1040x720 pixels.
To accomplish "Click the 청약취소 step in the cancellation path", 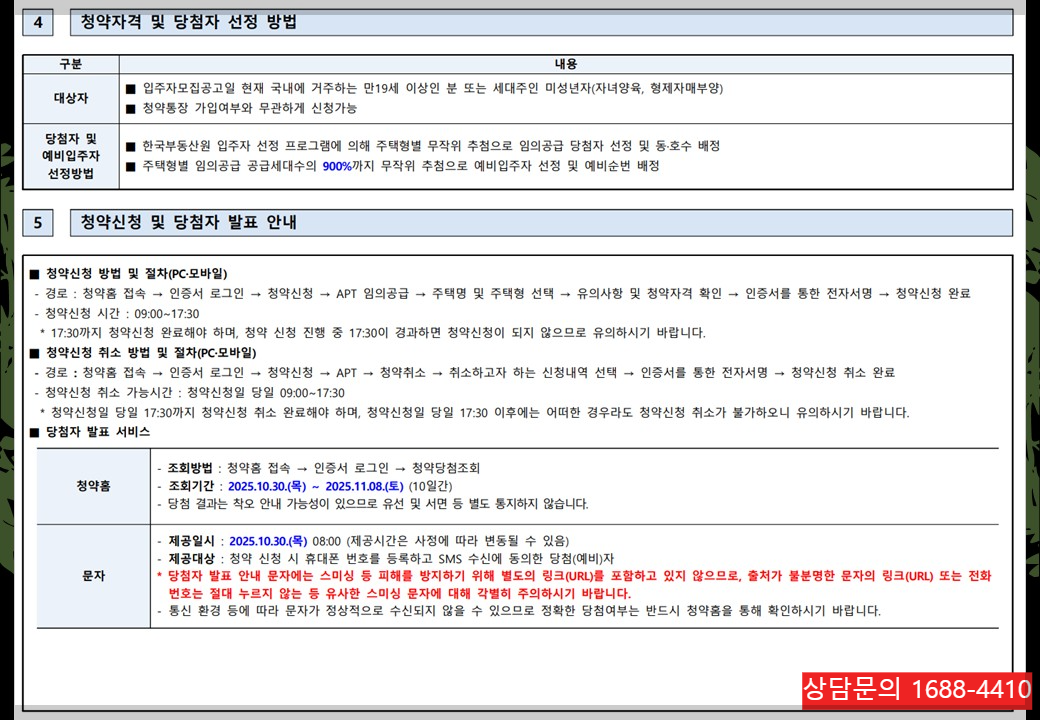I will click(x=403, y=373).
